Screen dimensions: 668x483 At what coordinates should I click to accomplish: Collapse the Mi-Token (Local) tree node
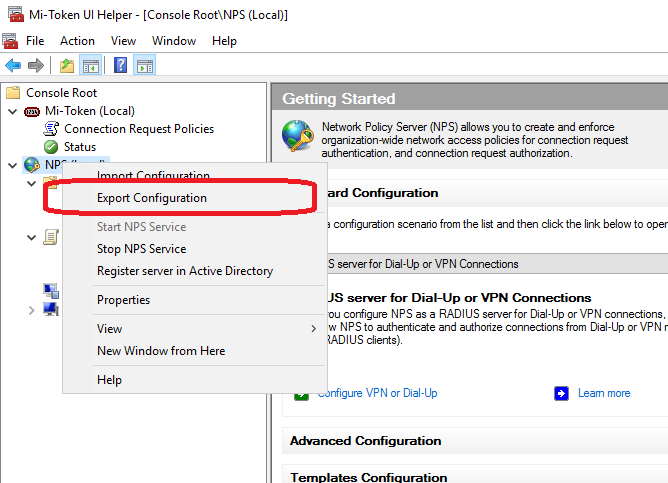click(x=13, y=112)
